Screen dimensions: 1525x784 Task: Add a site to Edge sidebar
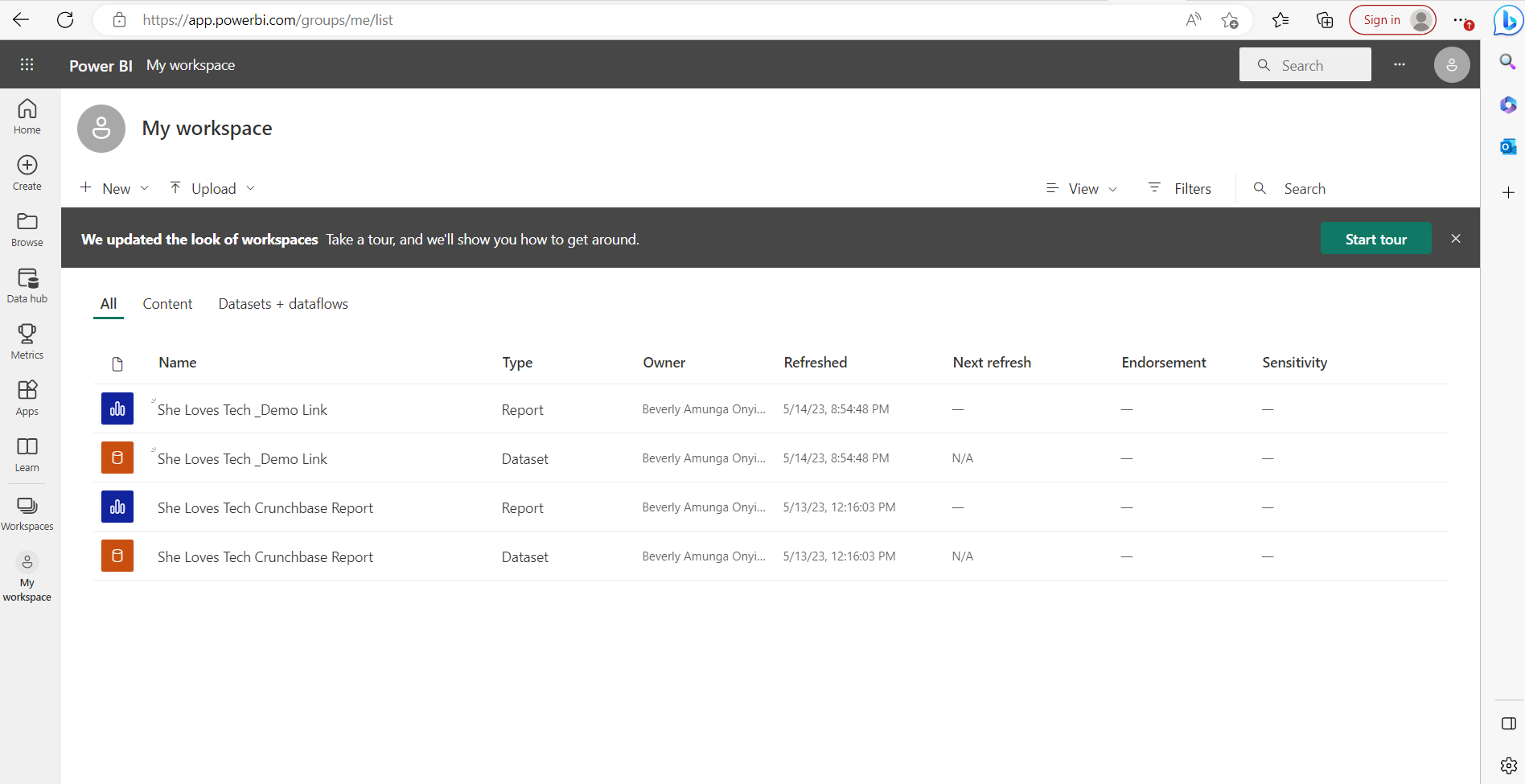pos(1508,192)
